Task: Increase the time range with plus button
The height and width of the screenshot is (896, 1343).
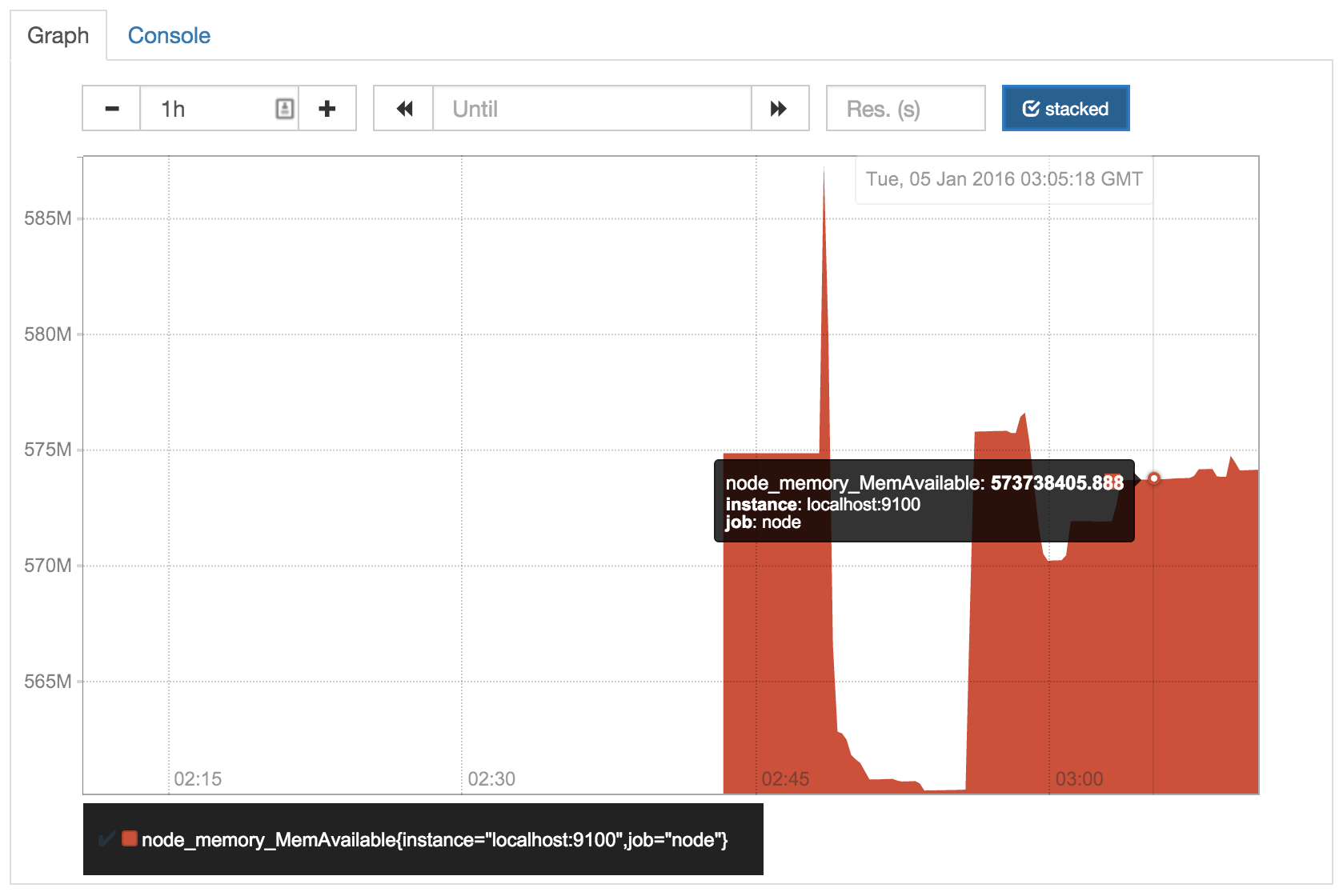Action: [327, 109]
